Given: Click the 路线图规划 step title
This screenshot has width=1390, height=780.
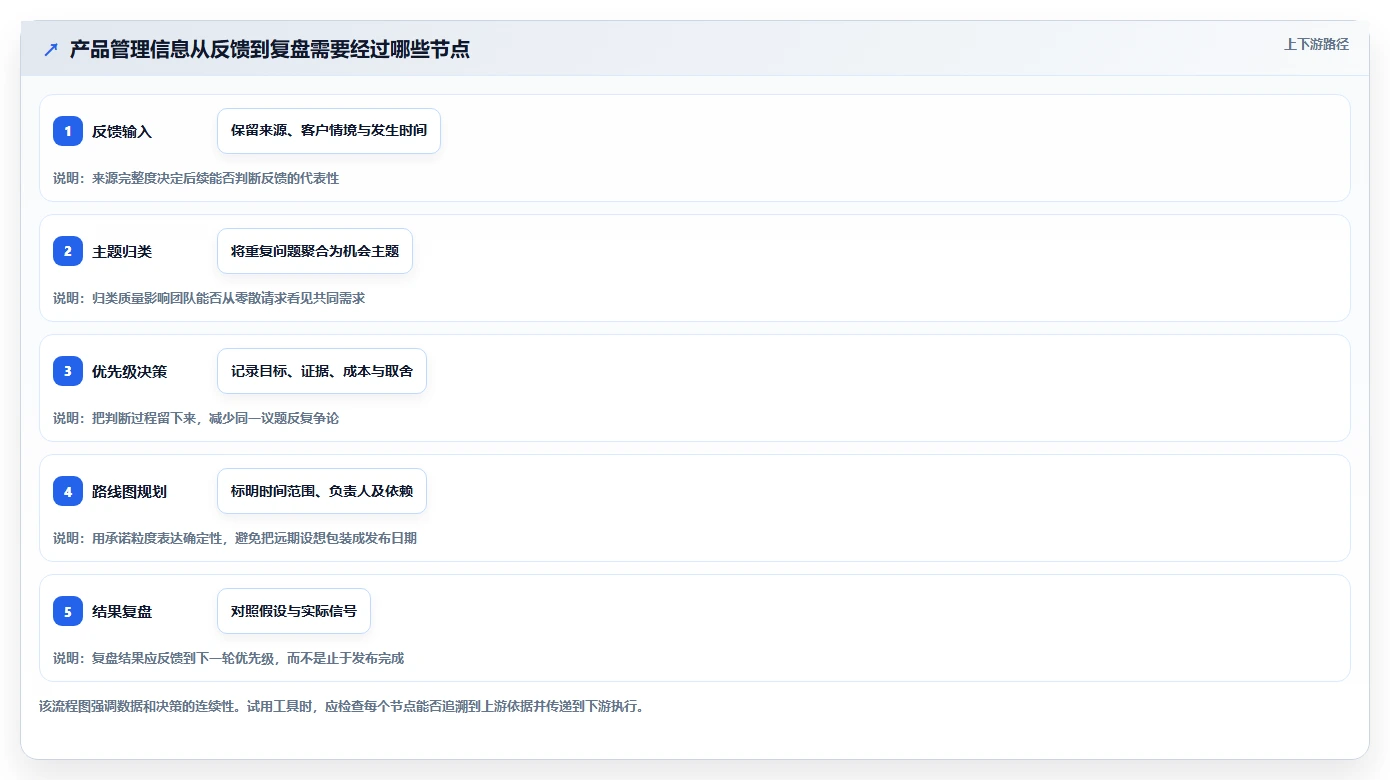Looking at the screenshot, I should coord(129,491).
